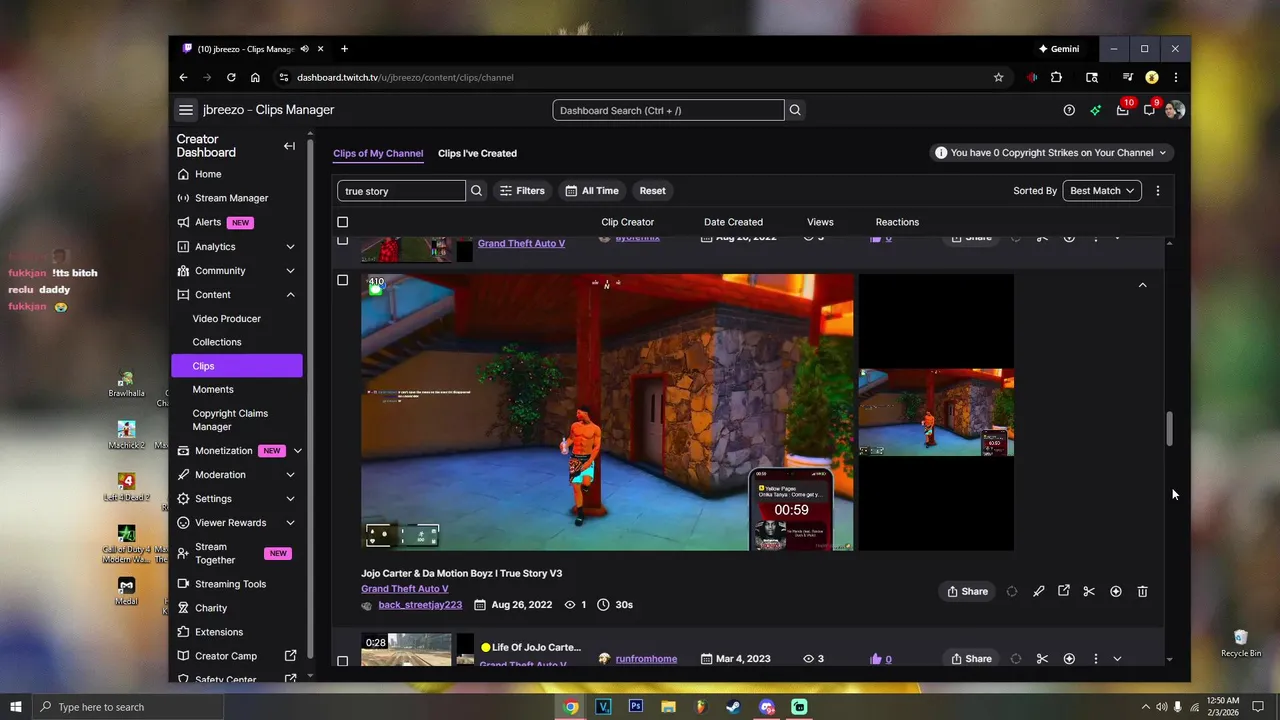Viewport: 1280px width, 720px height.
Task: Switch to Clips of My Channel tab
Action: click(x=378, y=153)
